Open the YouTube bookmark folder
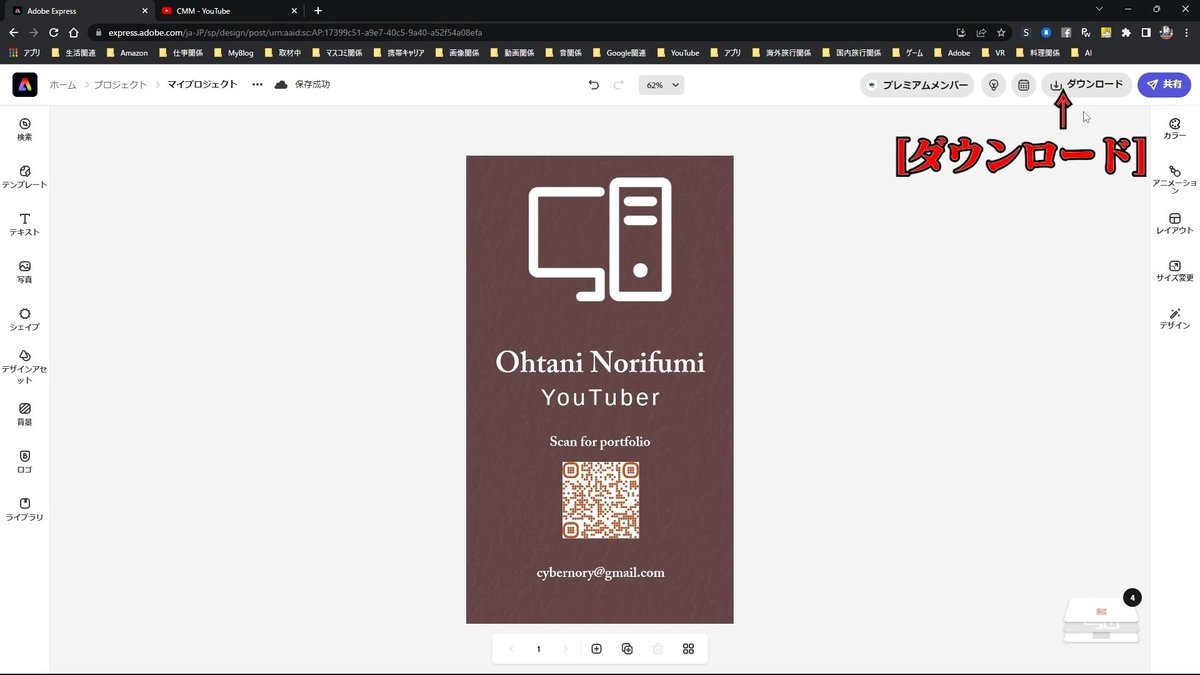Screen dimensions: 1200x675 pos(678,52)
